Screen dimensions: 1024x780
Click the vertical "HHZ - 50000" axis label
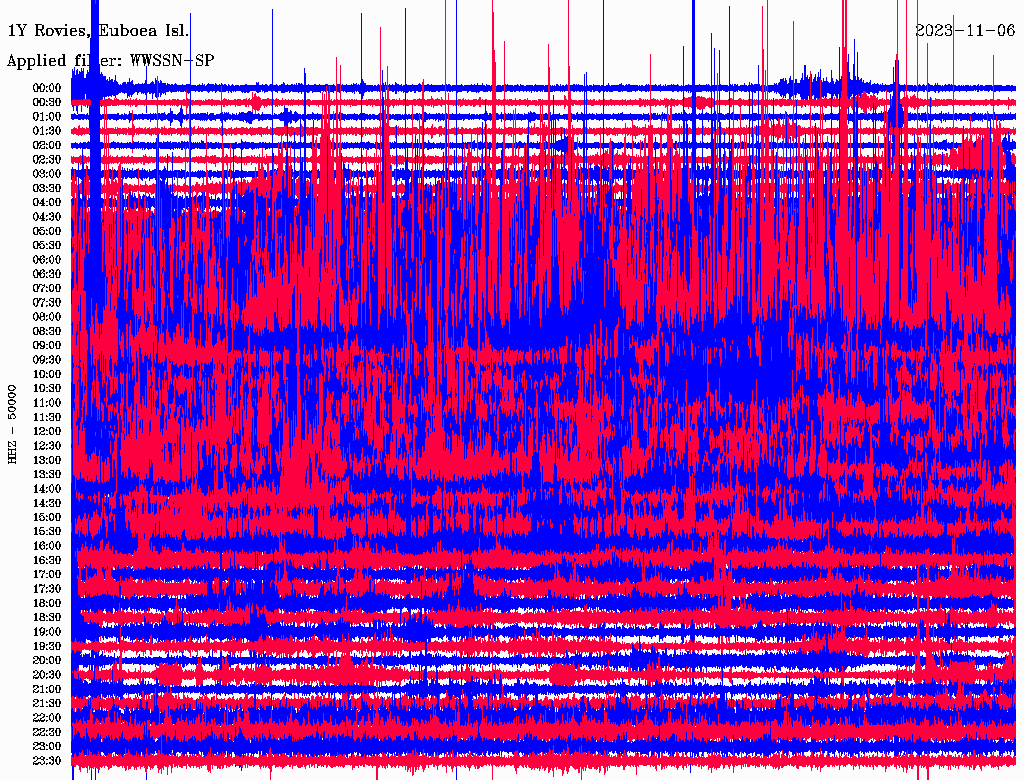click(13, 423)
